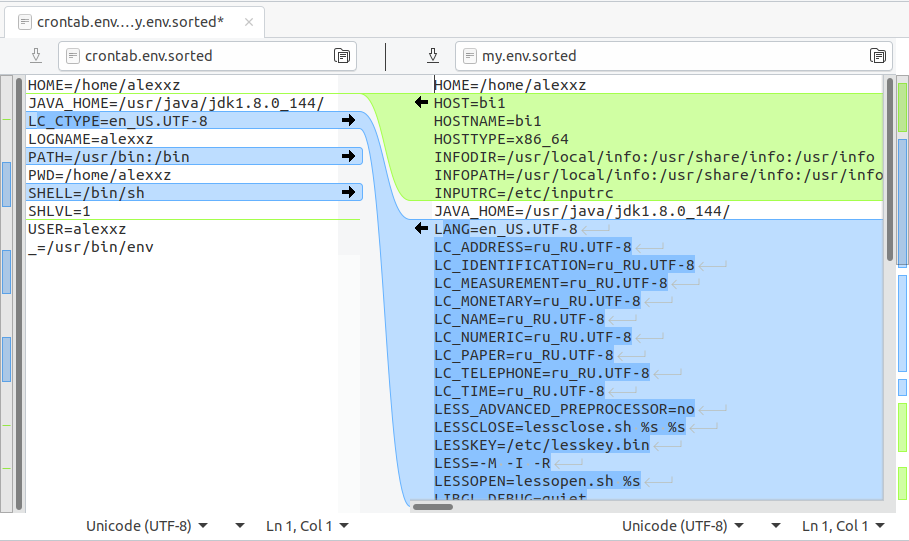Click right pane line JAVA_HOME=/usr/java/jdk1.8.0_144/
The height and width of the screenshot is (541, 909).
581,210
